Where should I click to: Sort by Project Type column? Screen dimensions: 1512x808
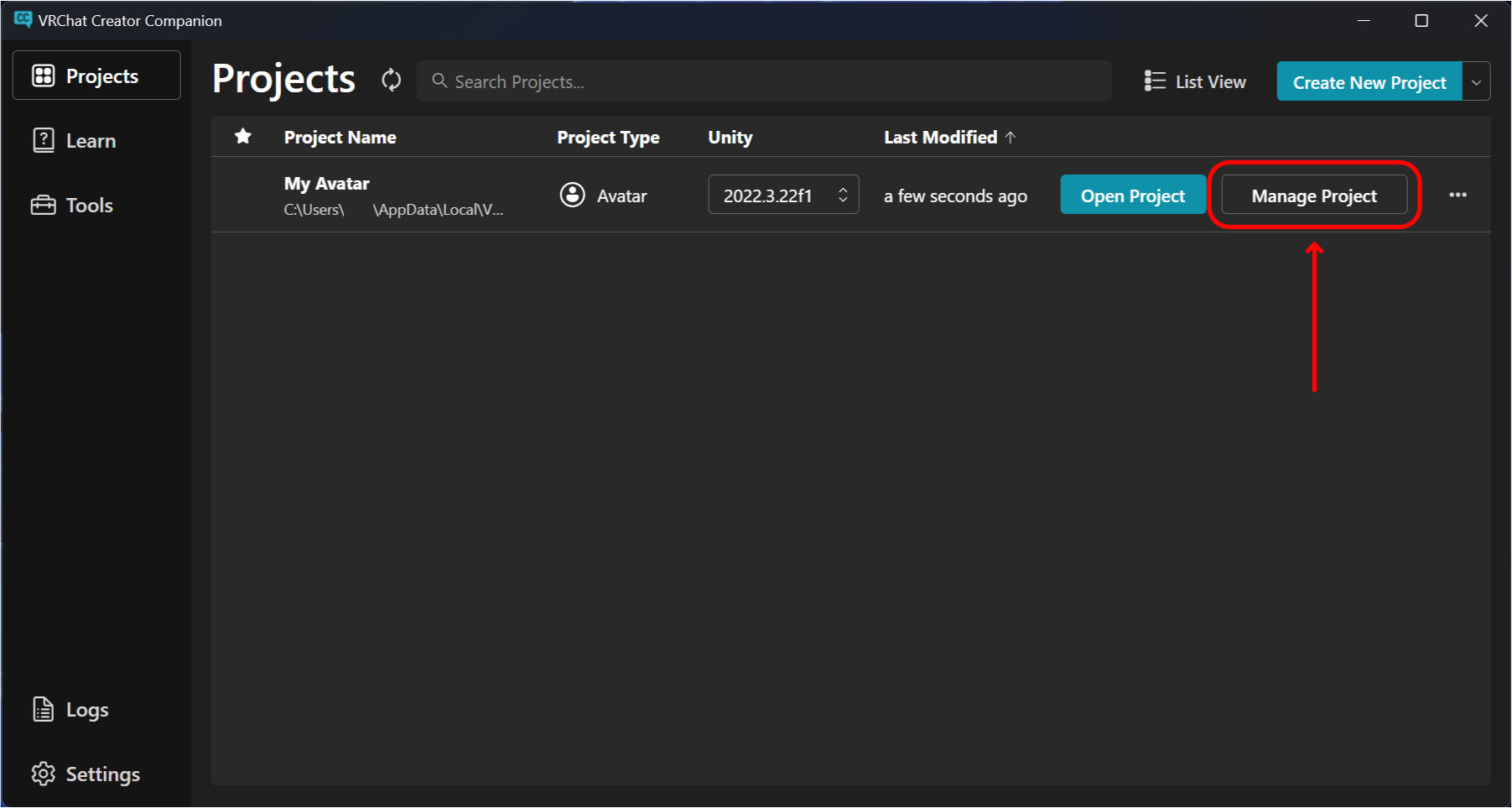pos(608,138)
